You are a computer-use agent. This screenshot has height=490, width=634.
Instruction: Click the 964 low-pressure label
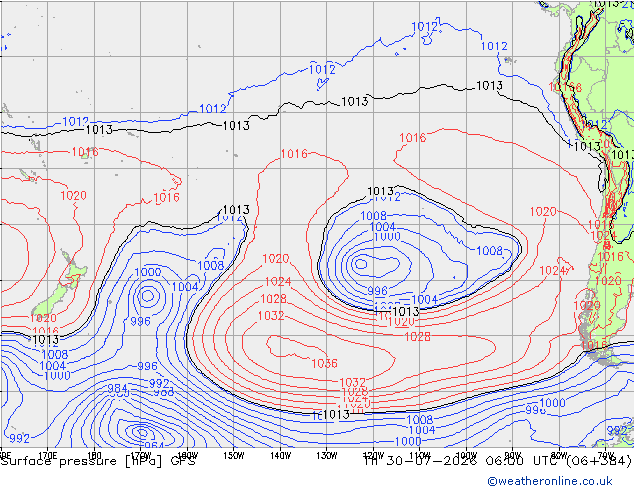(154, 446)
